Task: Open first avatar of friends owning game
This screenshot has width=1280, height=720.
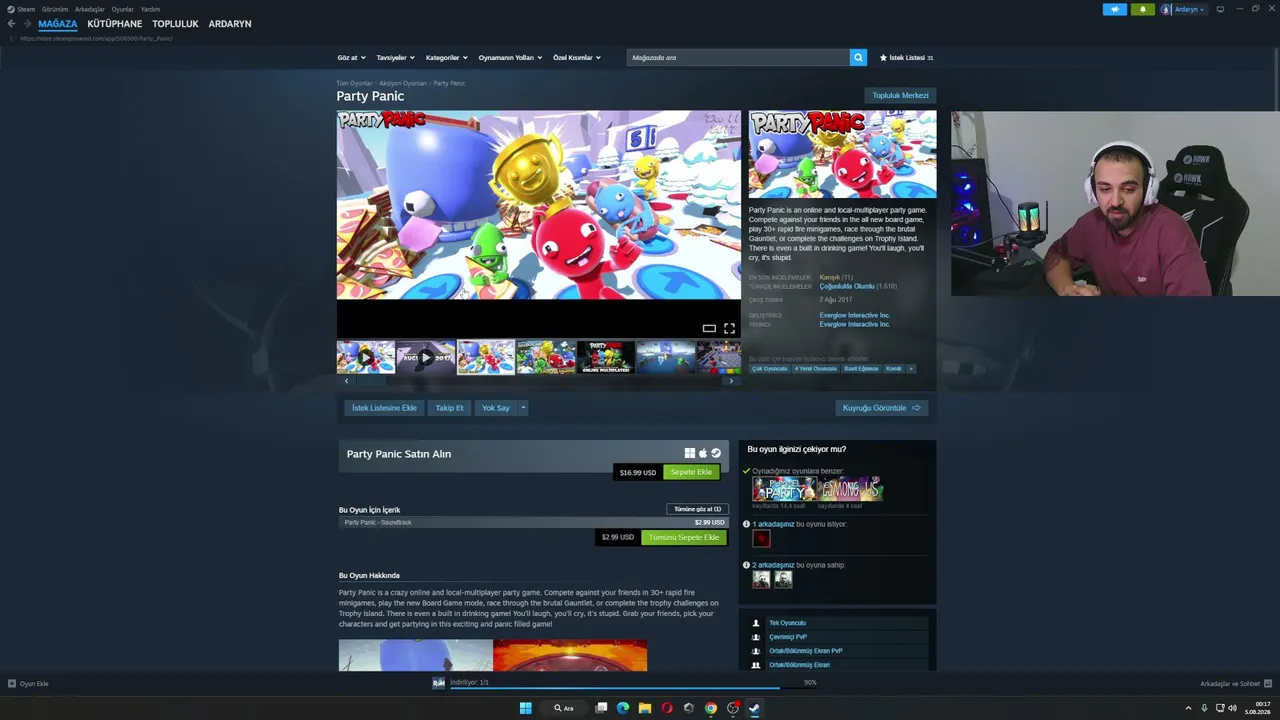Action: click(x=761, y=579)
